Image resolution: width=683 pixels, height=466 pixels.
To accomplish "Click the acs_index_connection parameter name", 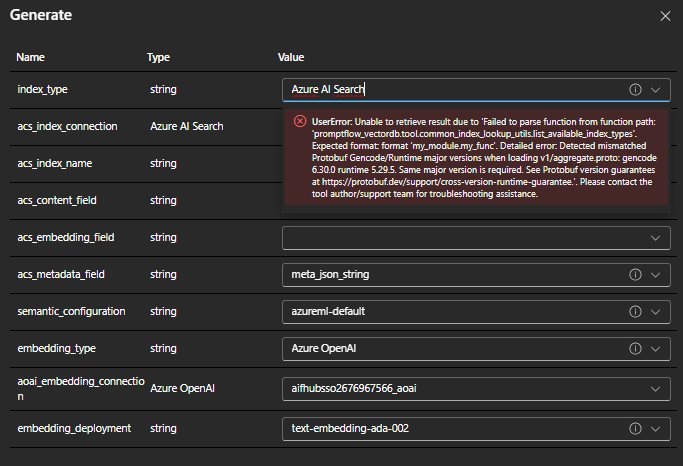I will point(67,127).
